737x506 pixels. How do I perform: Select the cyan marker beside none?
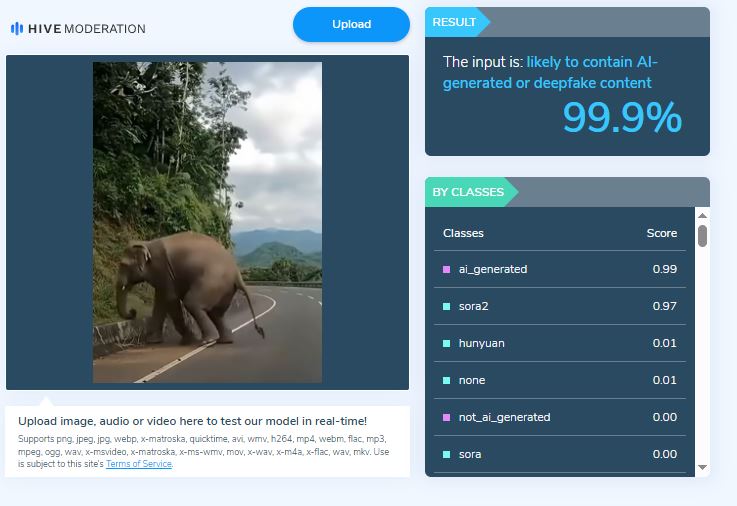446,380
